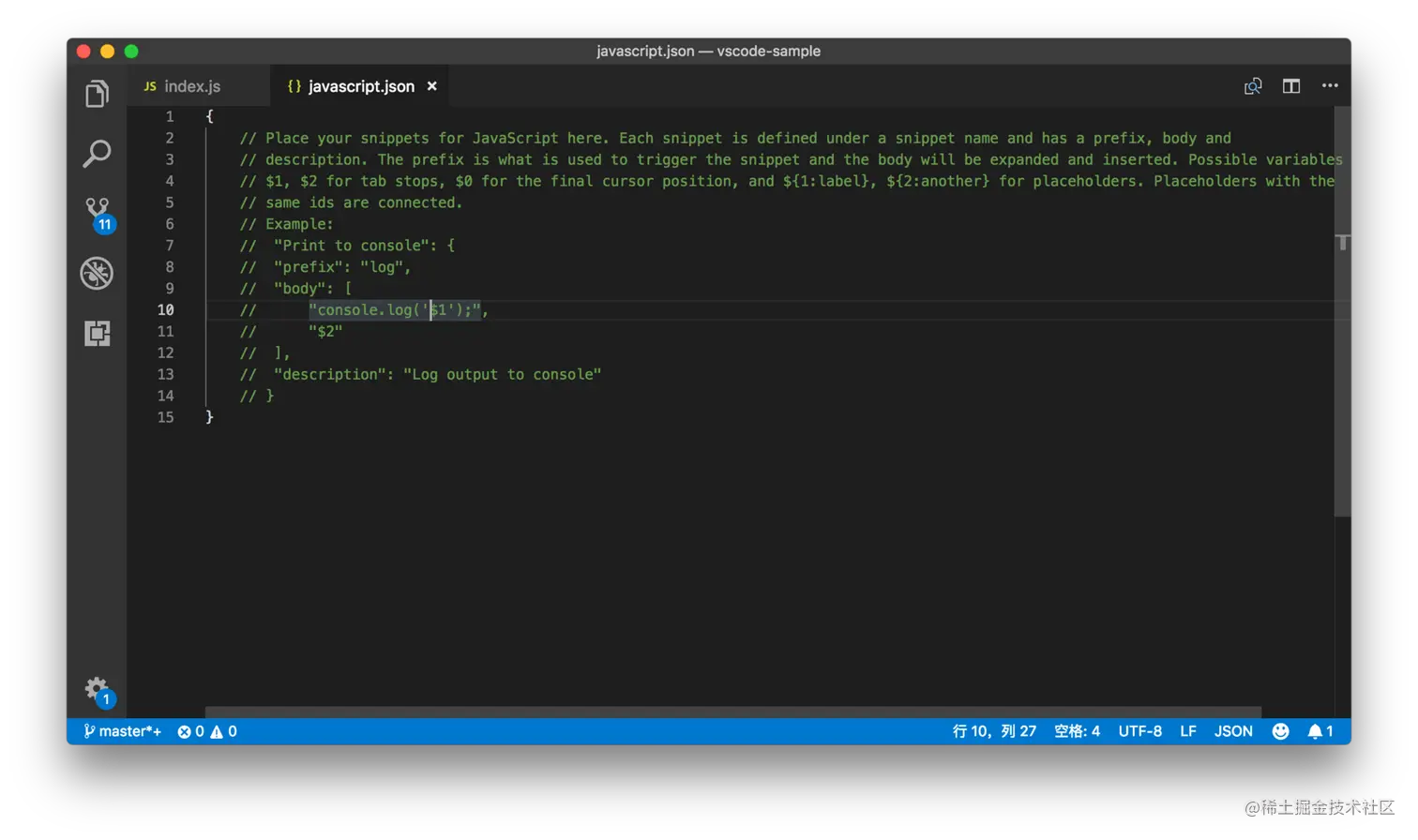Click line and column indicator 行 10, 列 27
The image size is (1418, 840).
994,731
